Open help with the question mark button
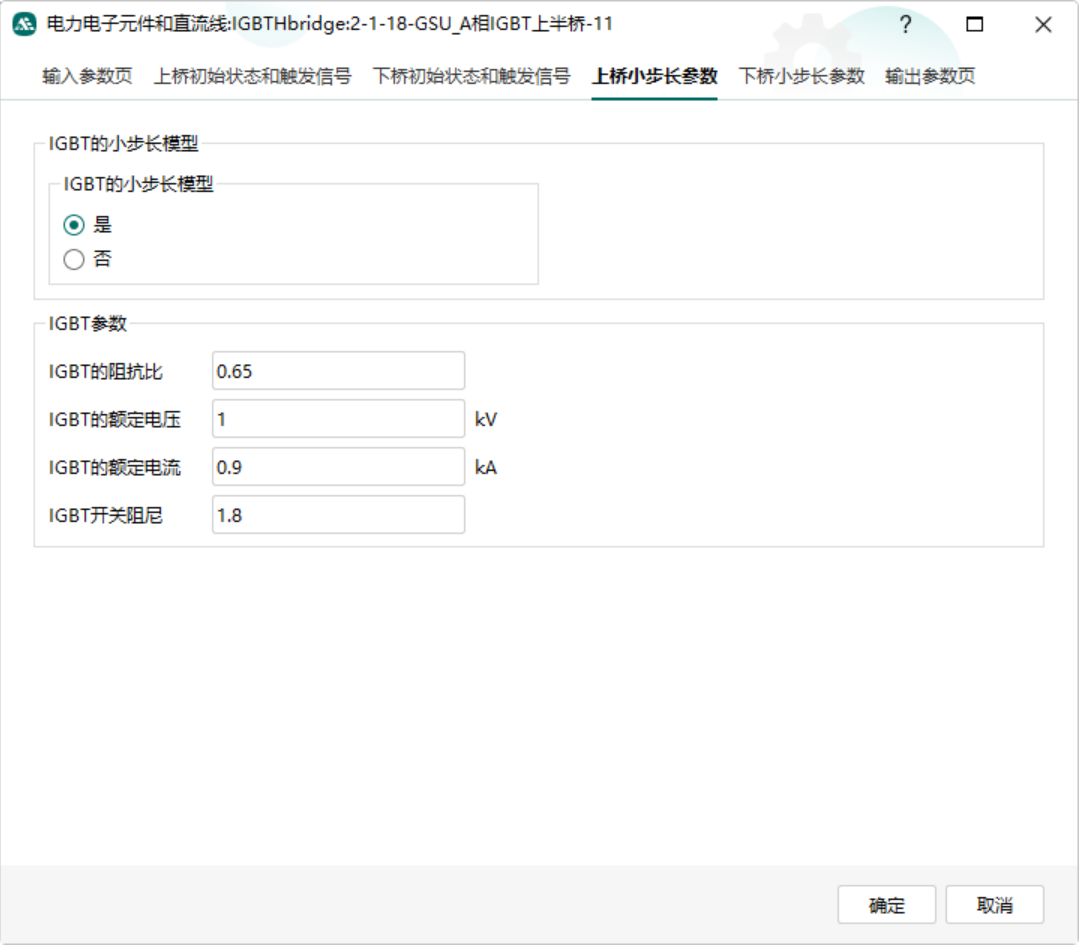This screenshot has width=1079, height=945. click(x=906, y=25)
